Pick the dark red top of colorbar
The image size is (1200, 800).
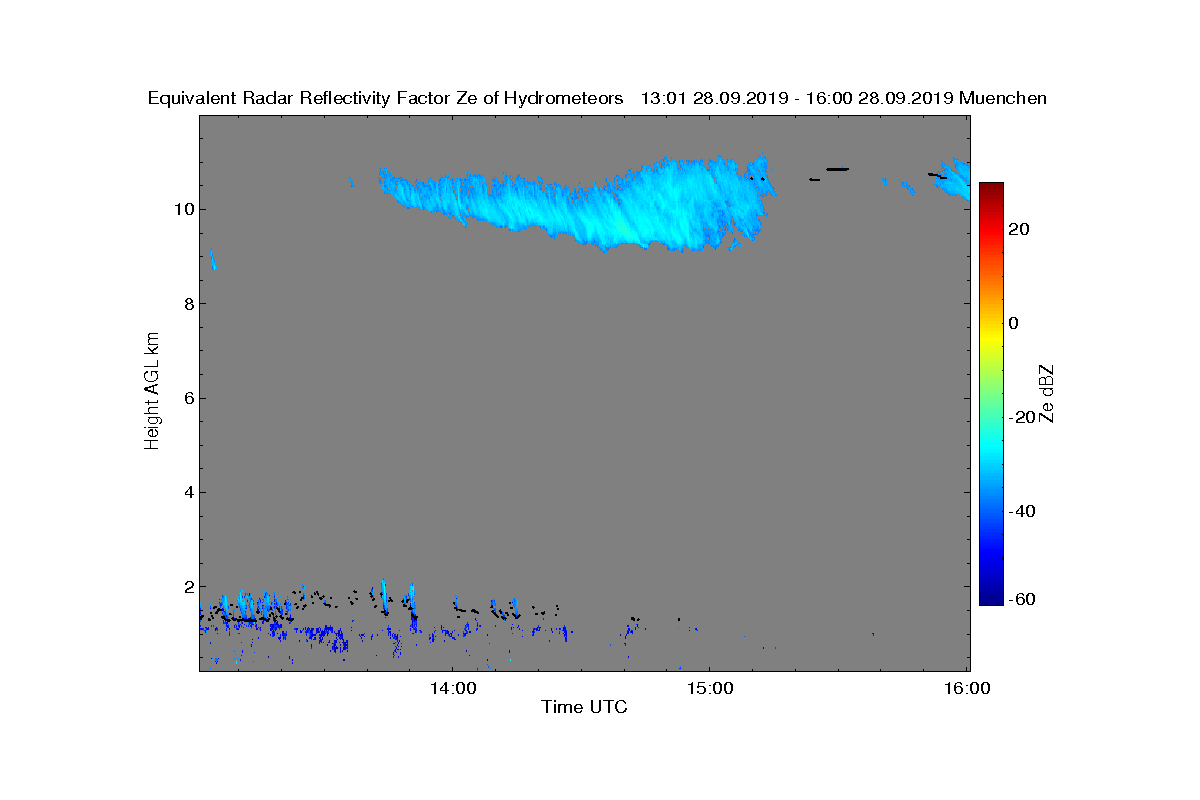(x=991, y=190)
